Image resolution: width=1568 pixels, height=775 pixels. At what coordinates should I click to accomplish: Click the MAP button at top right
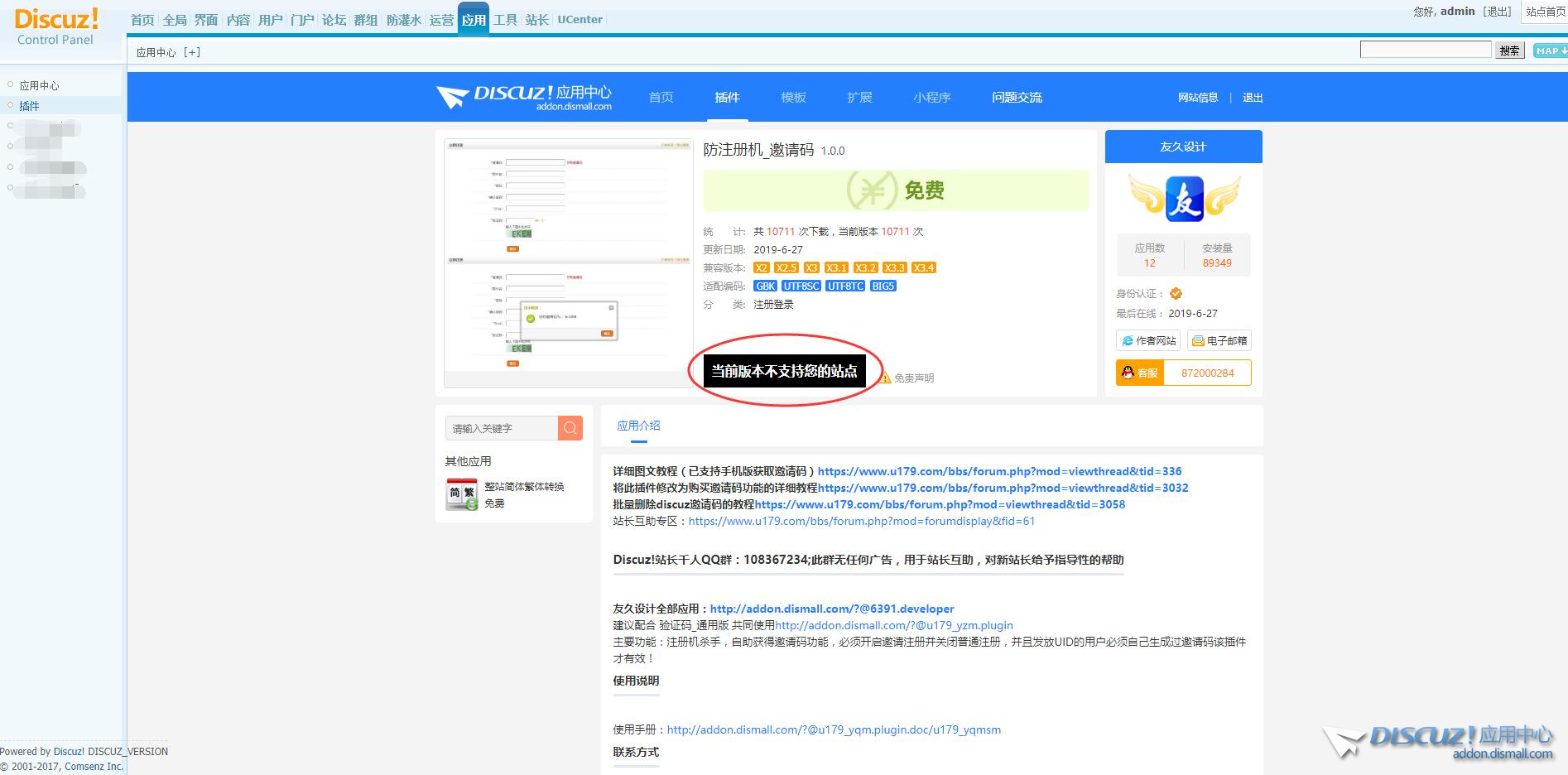click(1549, 51)
